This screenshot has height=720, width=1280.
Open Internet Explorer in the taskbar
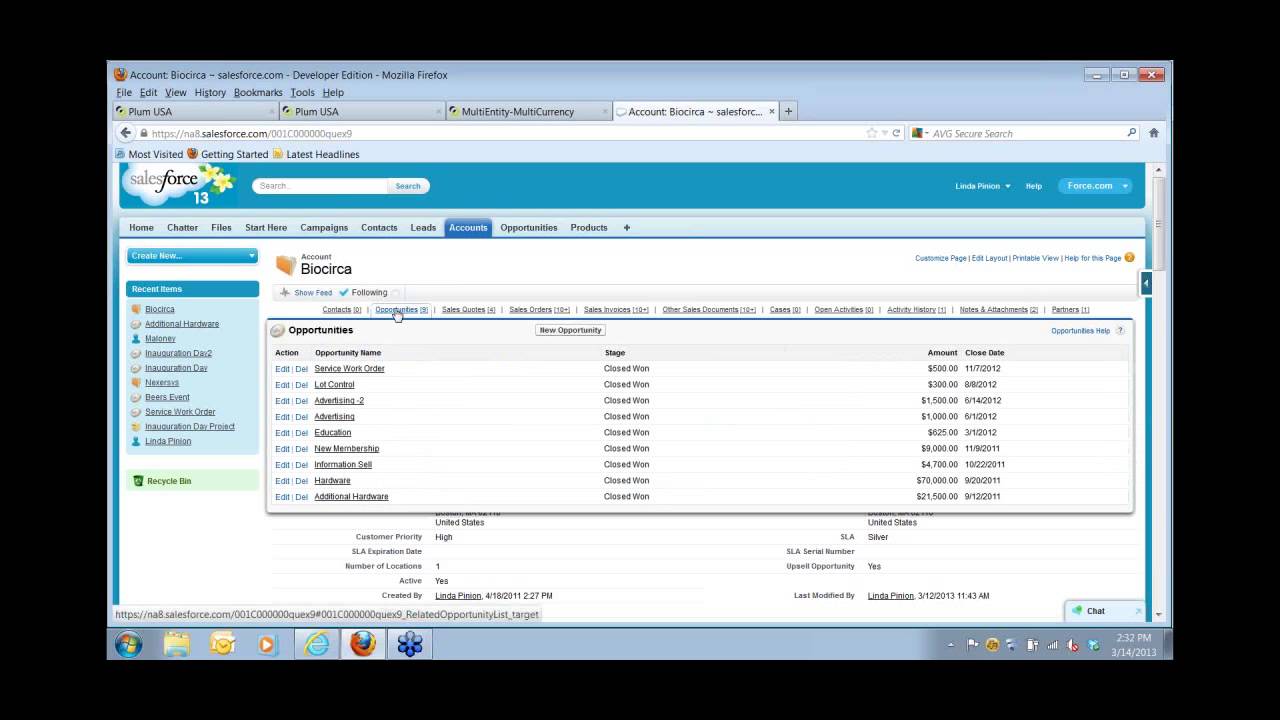pyautogui.click(x=316, y=644)
